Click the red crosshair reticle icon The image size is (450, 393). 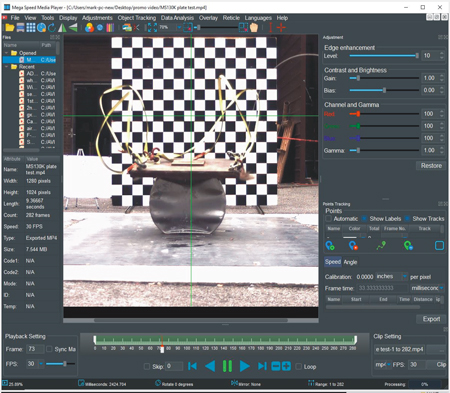(x=281, y=28)
